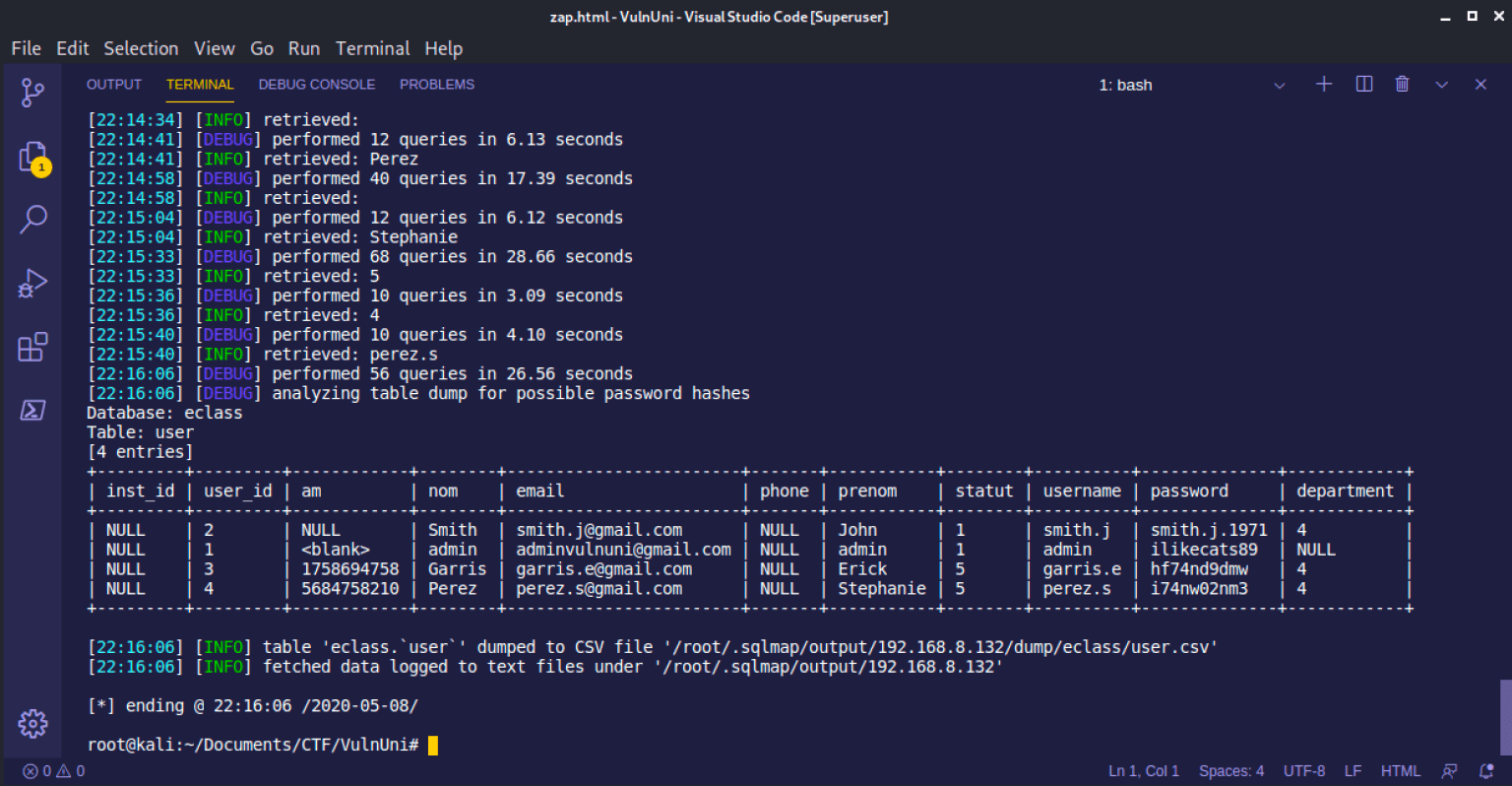1512x786 pixels.
Task: Minimize the VS Code window
Action: coord(1445,17)
